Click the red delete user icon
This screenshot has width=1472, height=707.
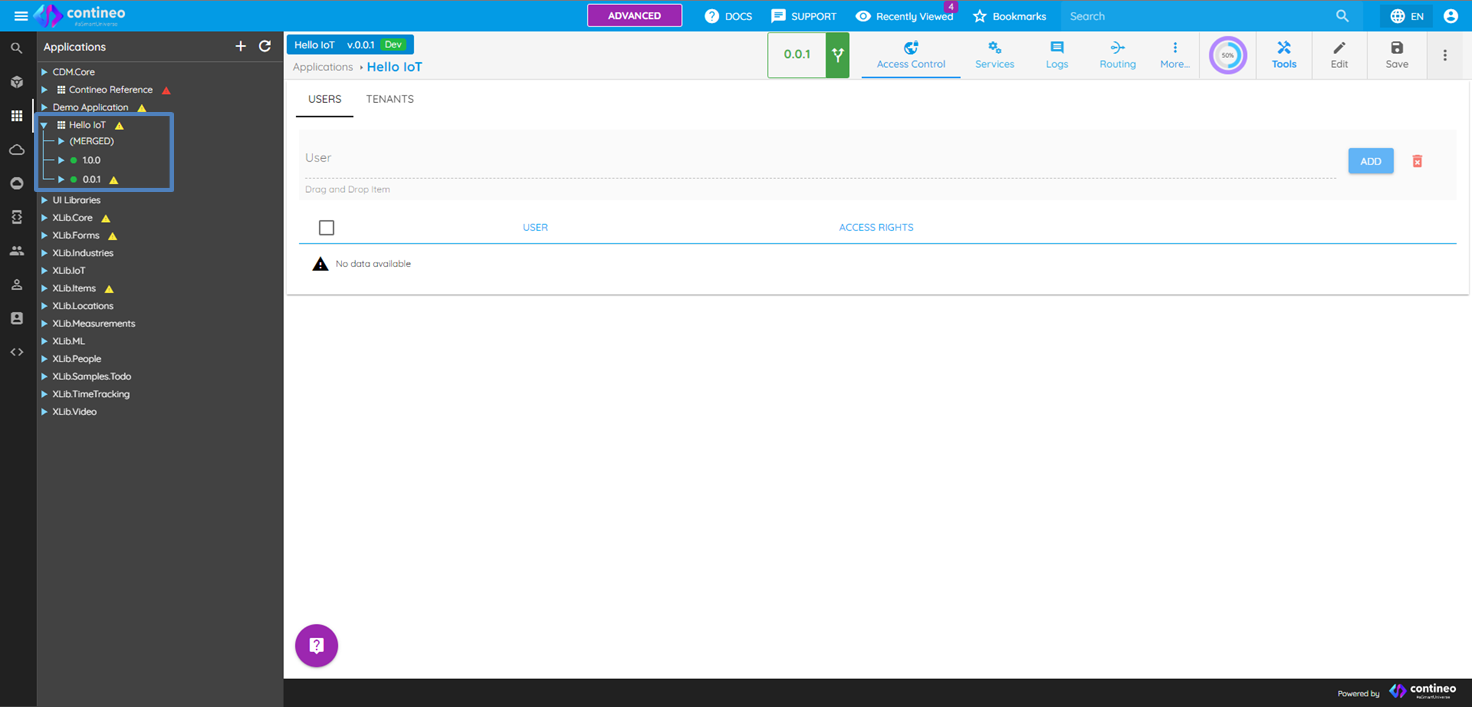1417,161
